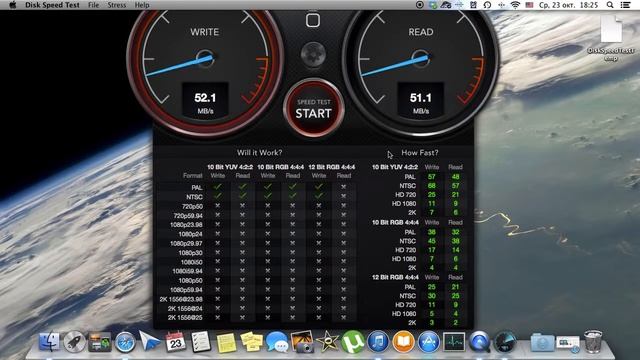
Task: Click the NTSC write value "68" in How Fast
Action: point(431,186)
